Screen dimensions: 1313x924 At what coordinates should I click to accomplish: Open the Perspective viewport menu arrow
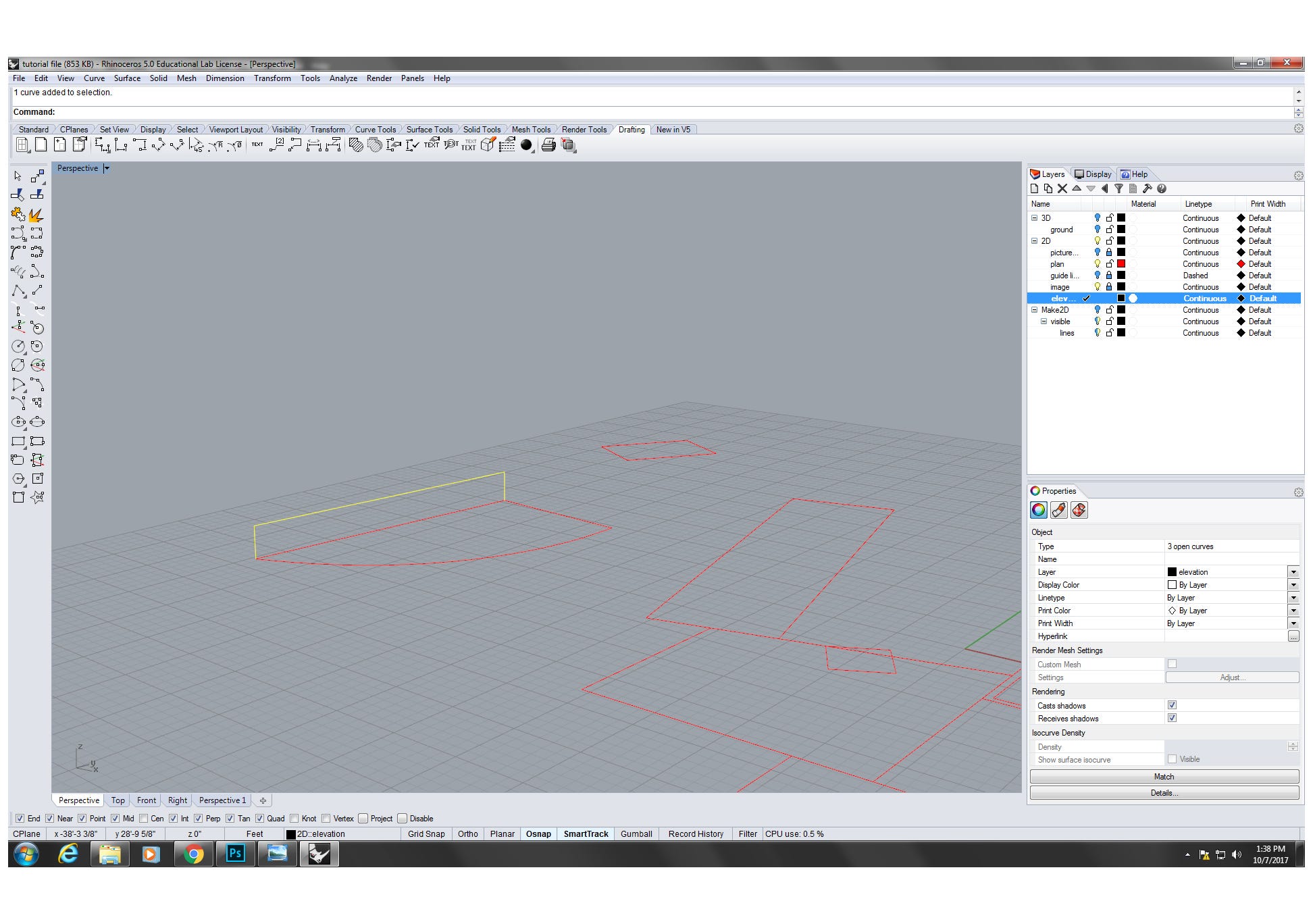[x=107, y=168]
